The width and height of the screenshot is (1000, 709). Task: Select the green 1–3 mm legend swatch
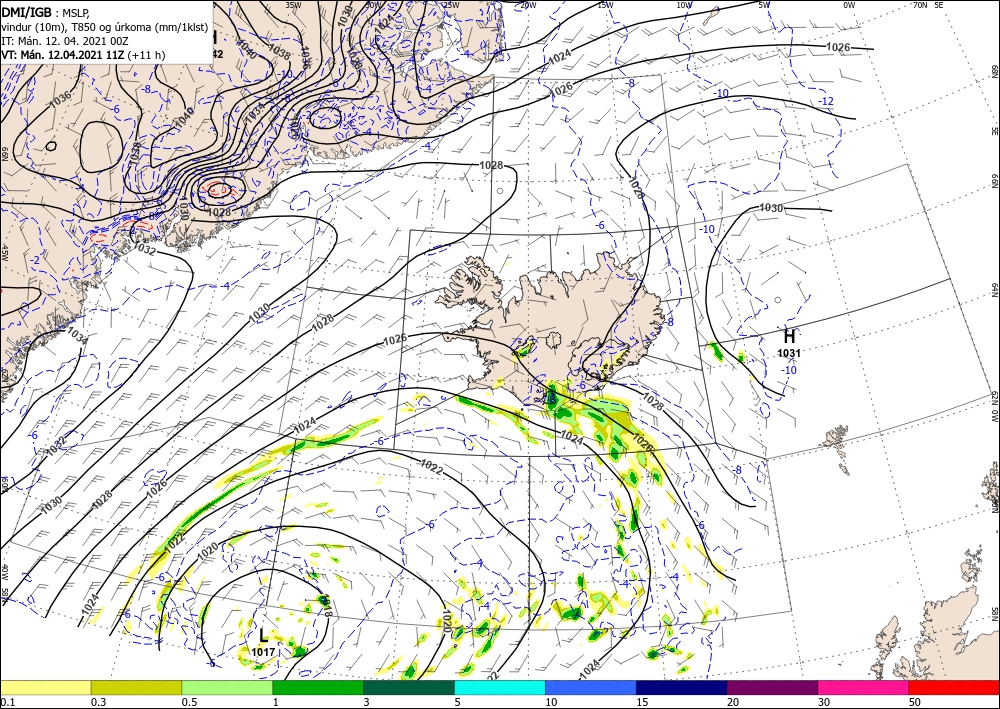click(x=318, y=687)
